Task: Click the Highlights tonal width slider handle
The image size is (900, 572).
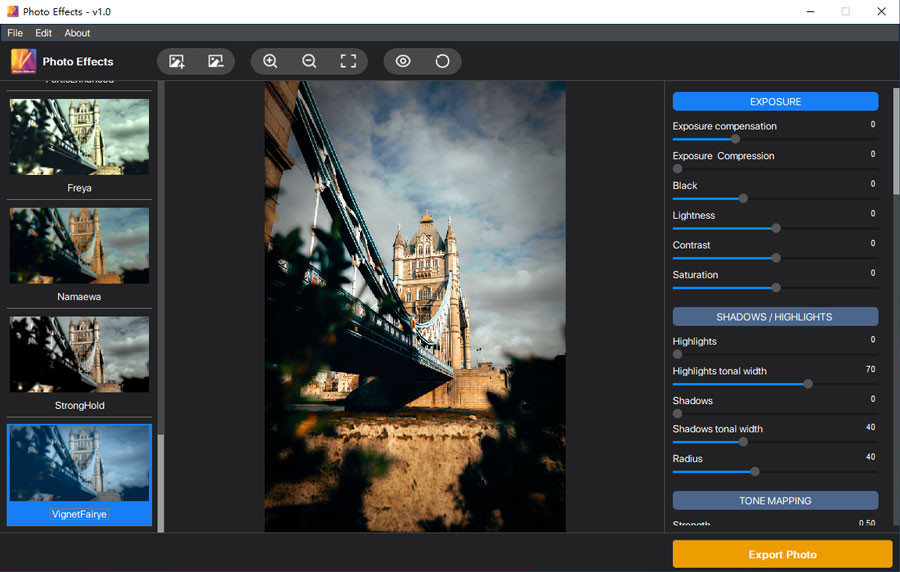Action: tap(808, 384)
